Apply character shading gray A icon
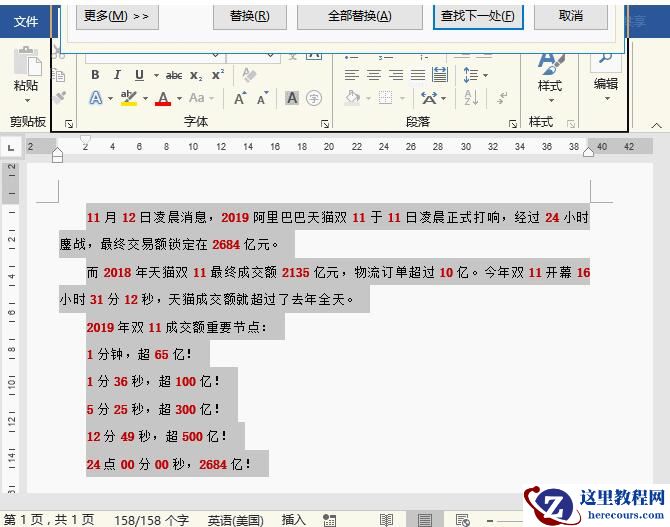 click(292, 98)
